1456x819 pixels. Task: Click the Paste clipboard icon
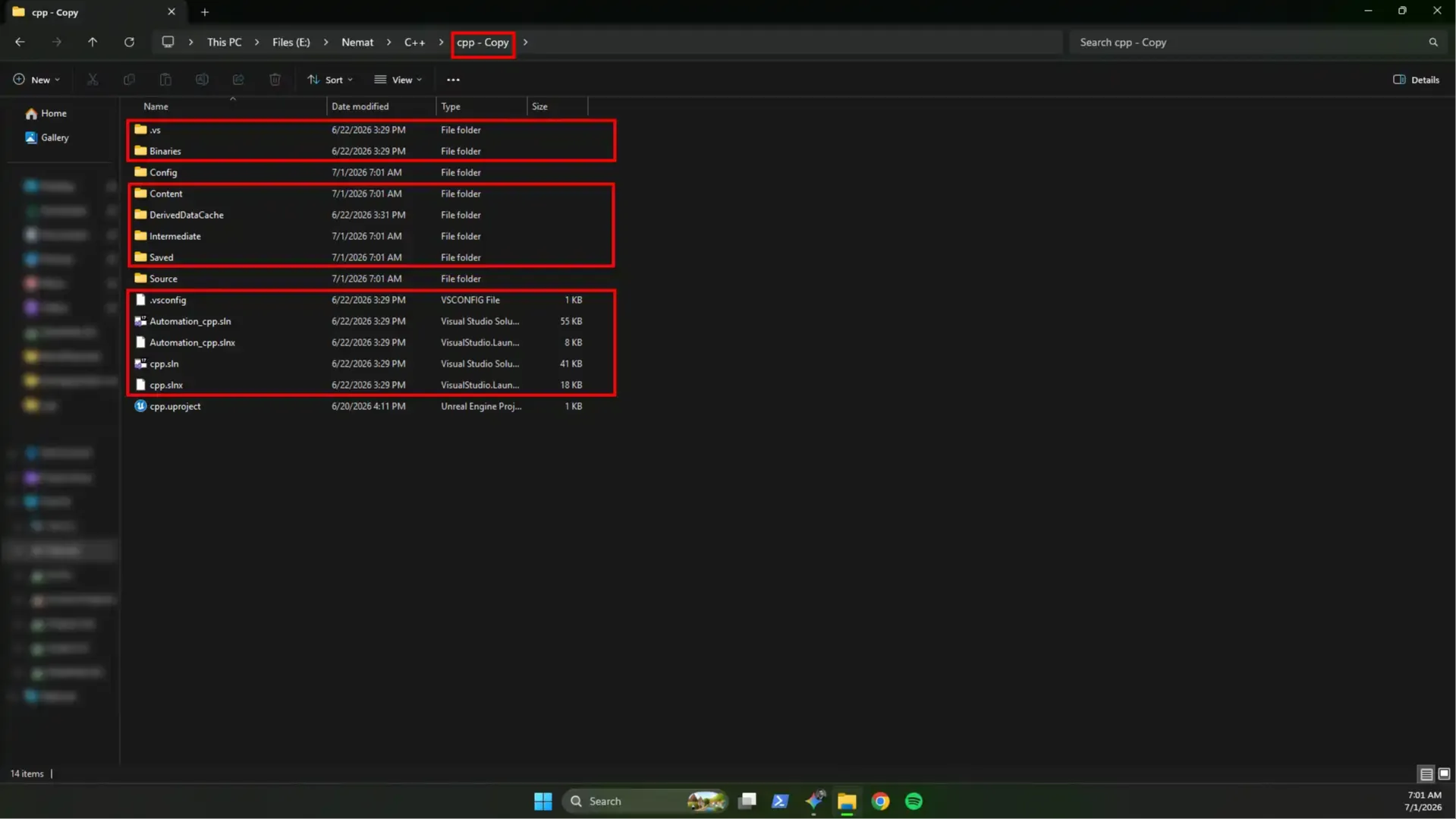coord(165,80)
